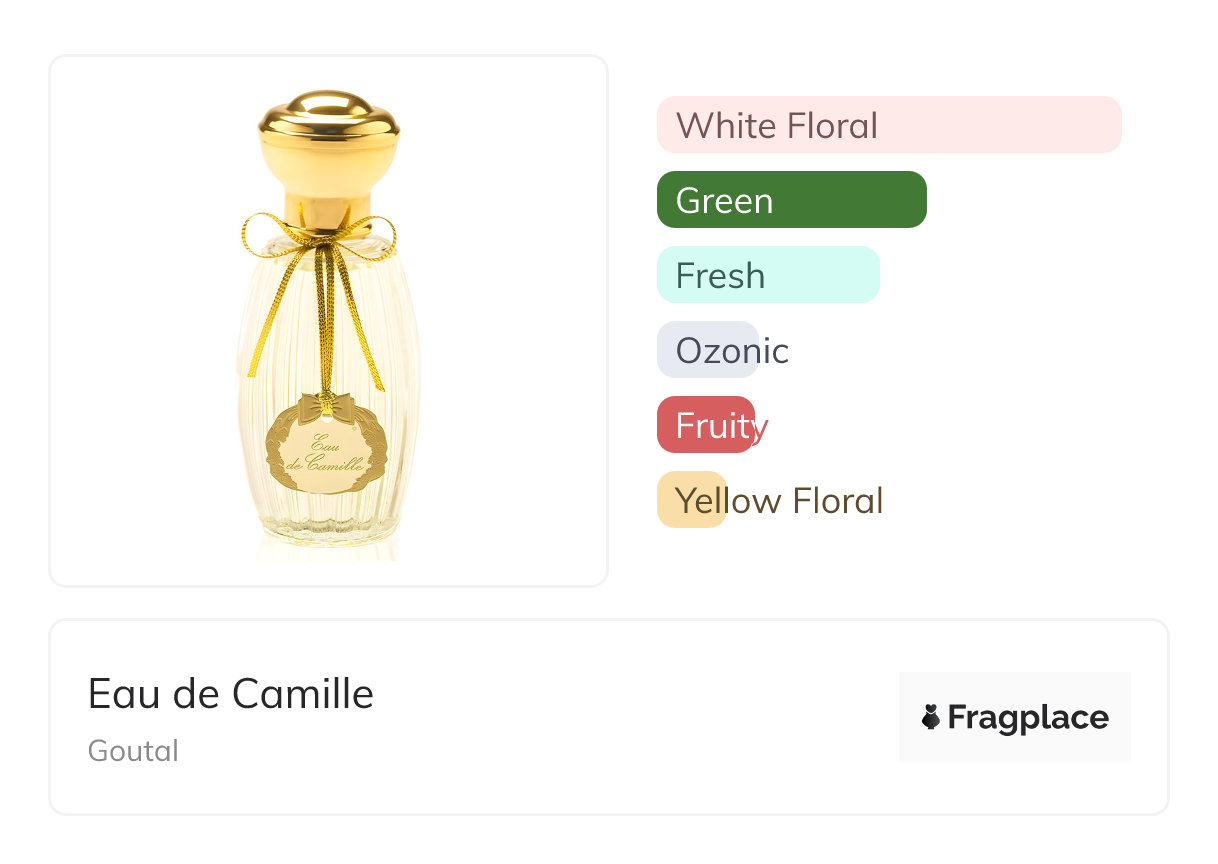The image size is (1218, 864).
Task: Click the 'White Floral' text label
Action: 777,126
